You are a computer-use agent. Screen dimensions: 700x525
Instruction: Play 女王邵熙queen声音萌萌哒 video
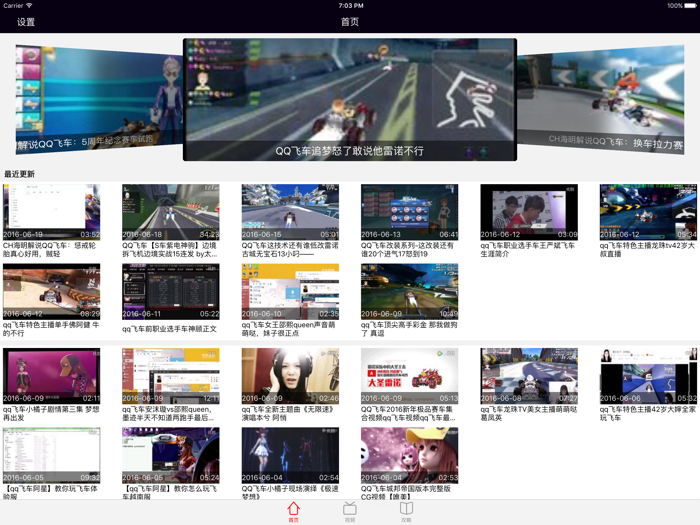pos(290,291)
